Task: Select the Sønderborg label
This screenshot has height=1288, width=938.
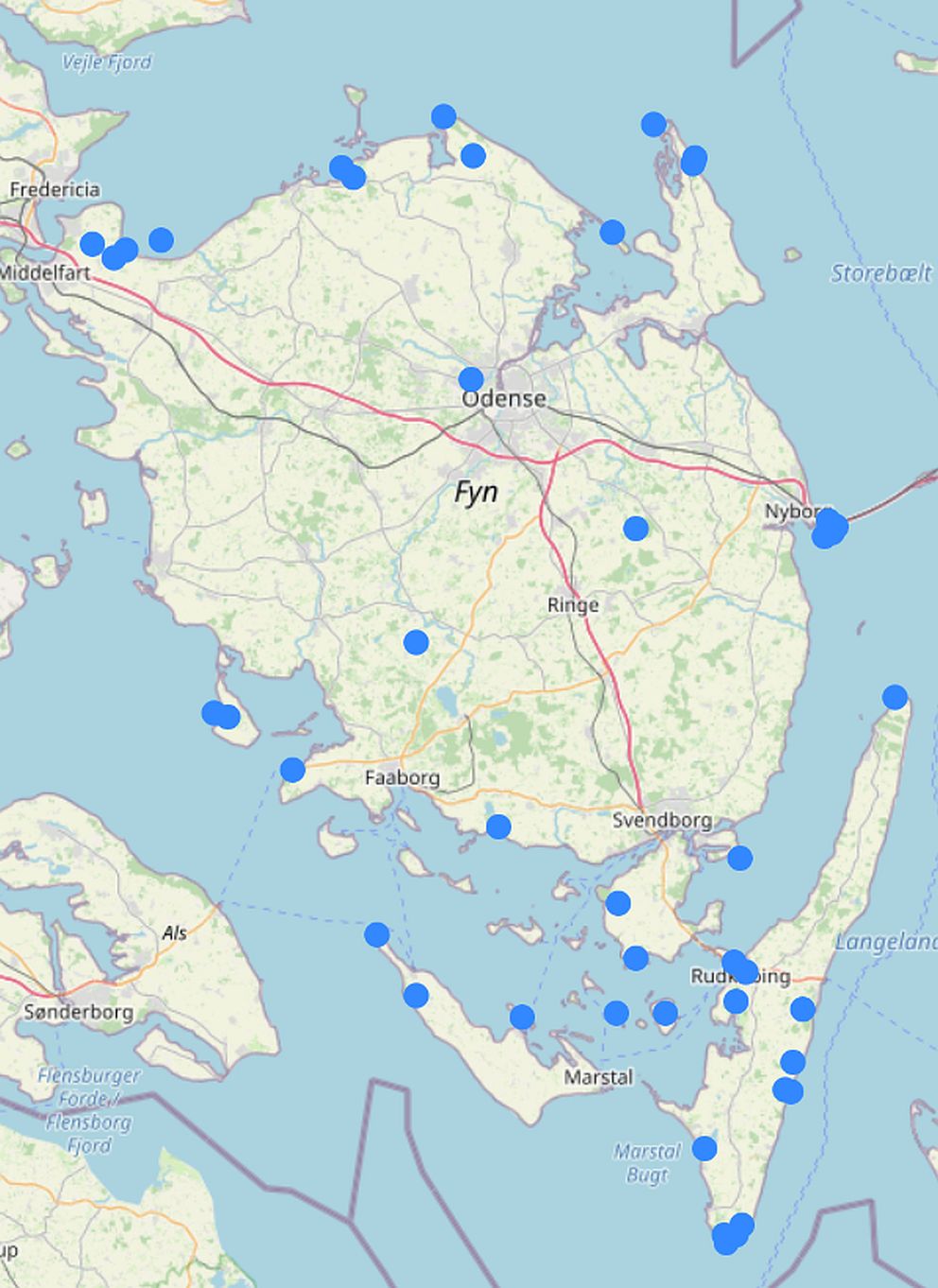Action: click(78, 1012)
